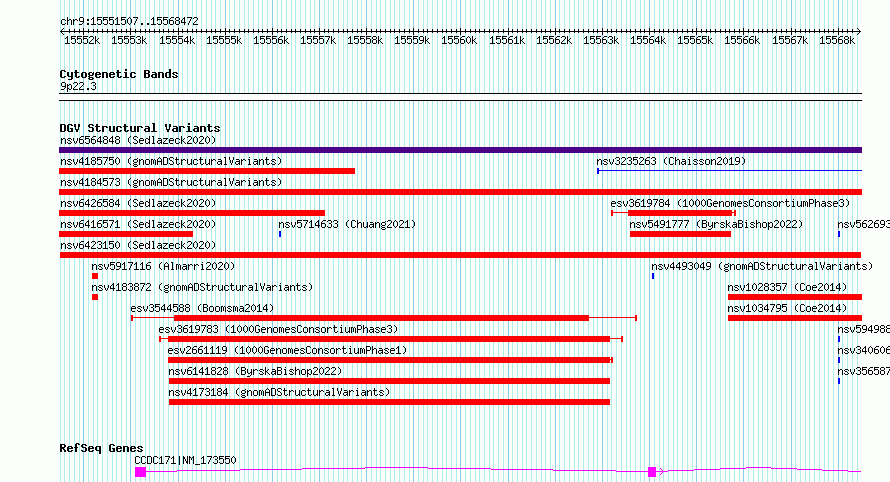Viewport: 890px width, 482px height.
Task: Click the red bar under nsv4185750
Action: pos(207,171)
